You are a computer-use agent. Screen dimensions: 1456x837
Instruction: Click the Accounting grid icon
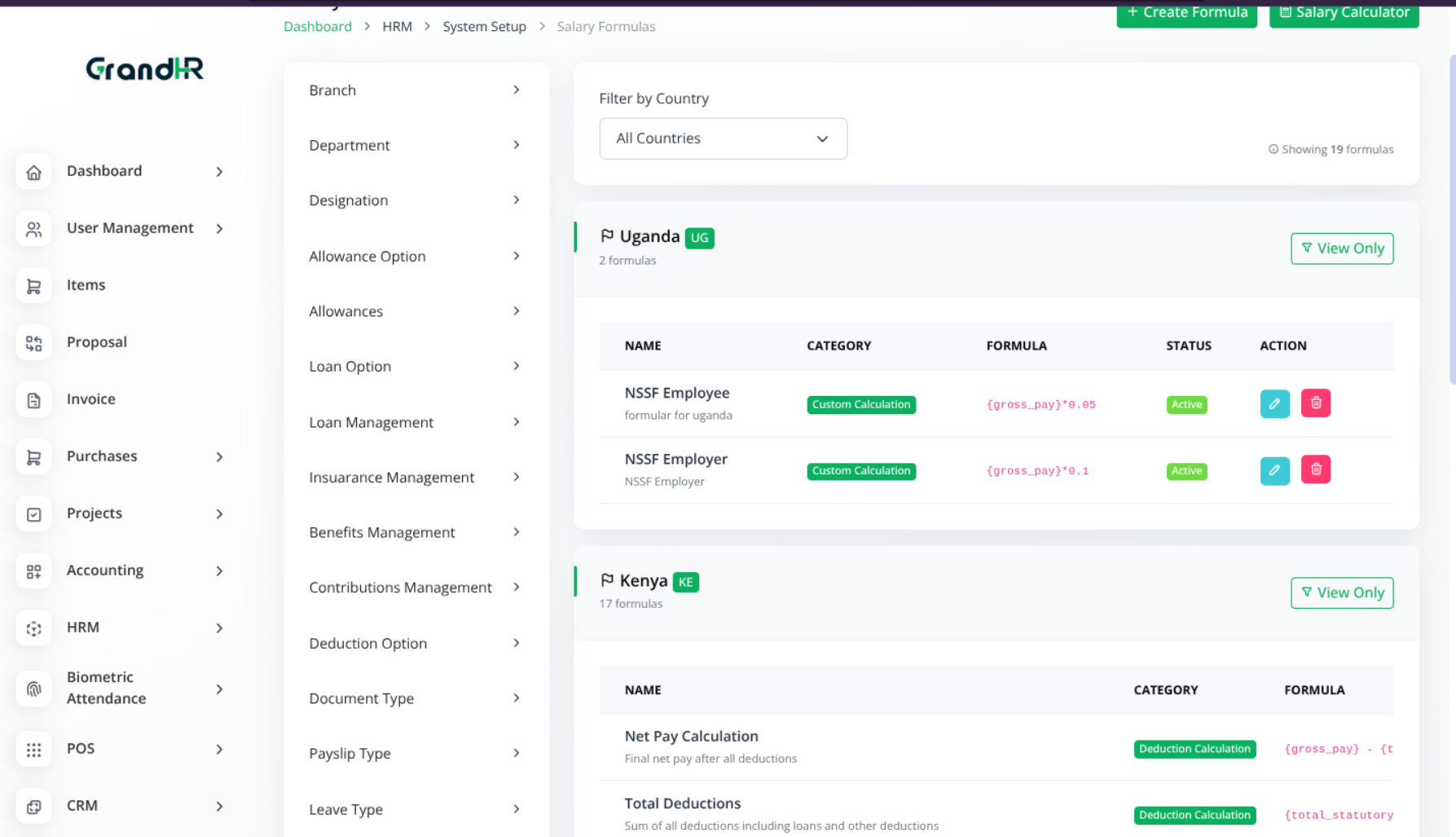pyautogui.click(x=33, y=570)
